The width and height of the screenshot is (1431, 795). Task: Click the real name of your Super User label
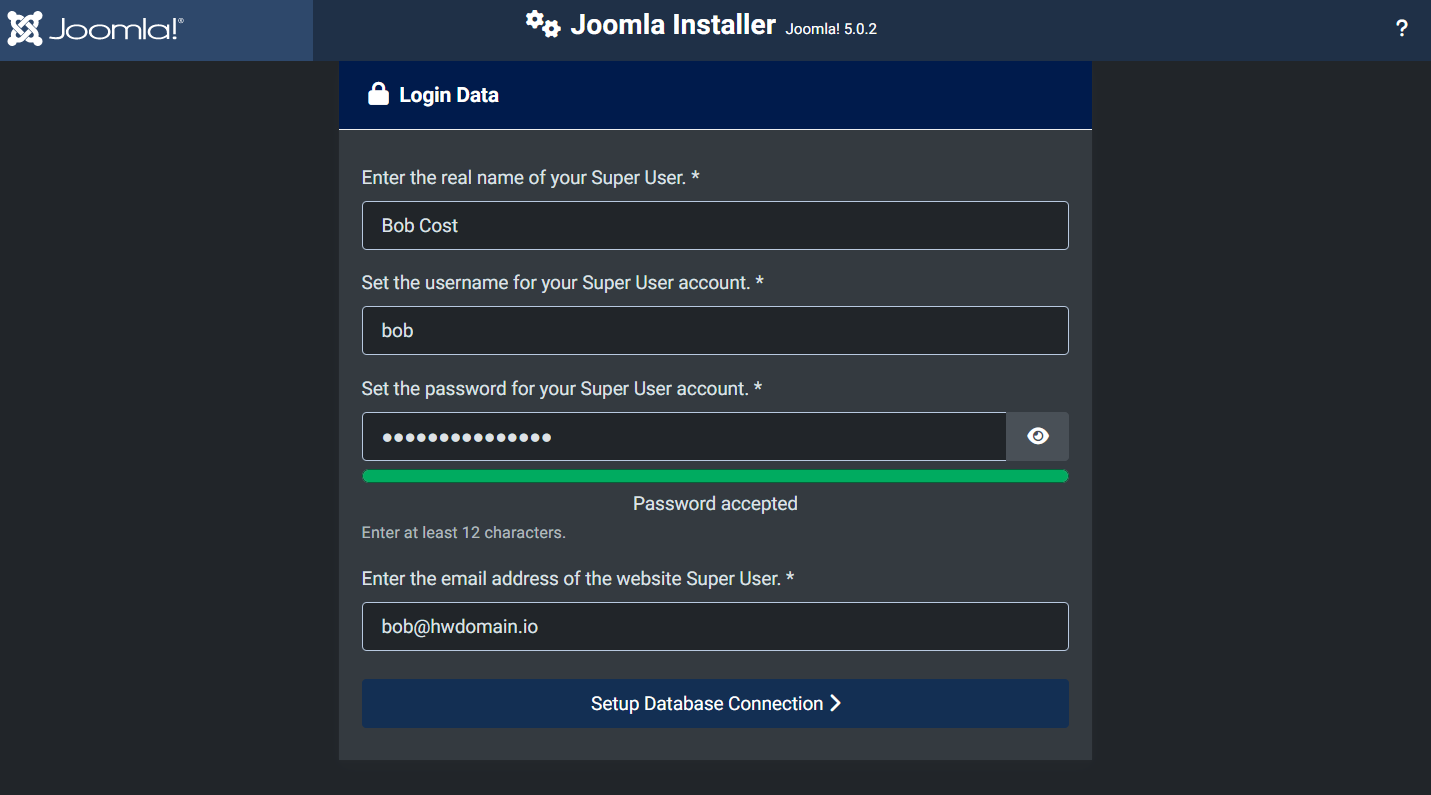pos(530,177)
